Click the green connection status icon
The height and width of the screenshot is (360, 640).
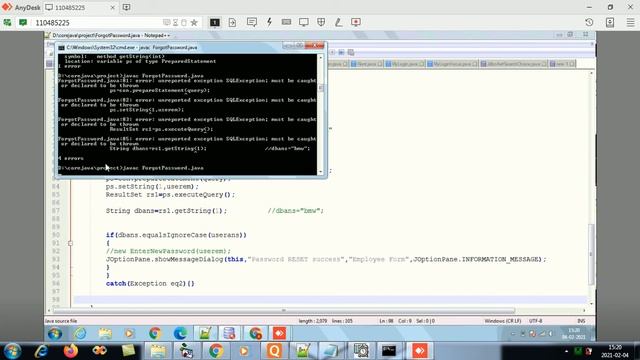click(7, 22)
